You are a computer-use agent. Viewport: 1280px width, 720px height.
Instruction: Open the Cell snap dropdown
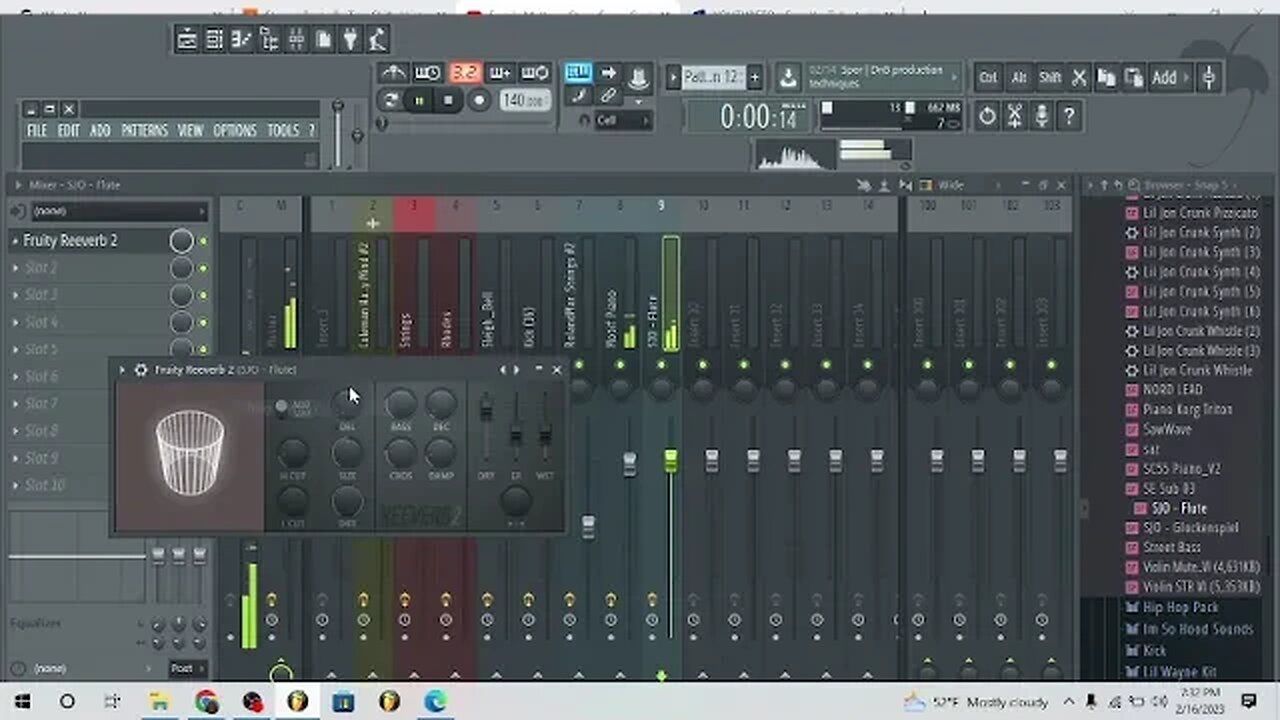(x=622, y=120)
